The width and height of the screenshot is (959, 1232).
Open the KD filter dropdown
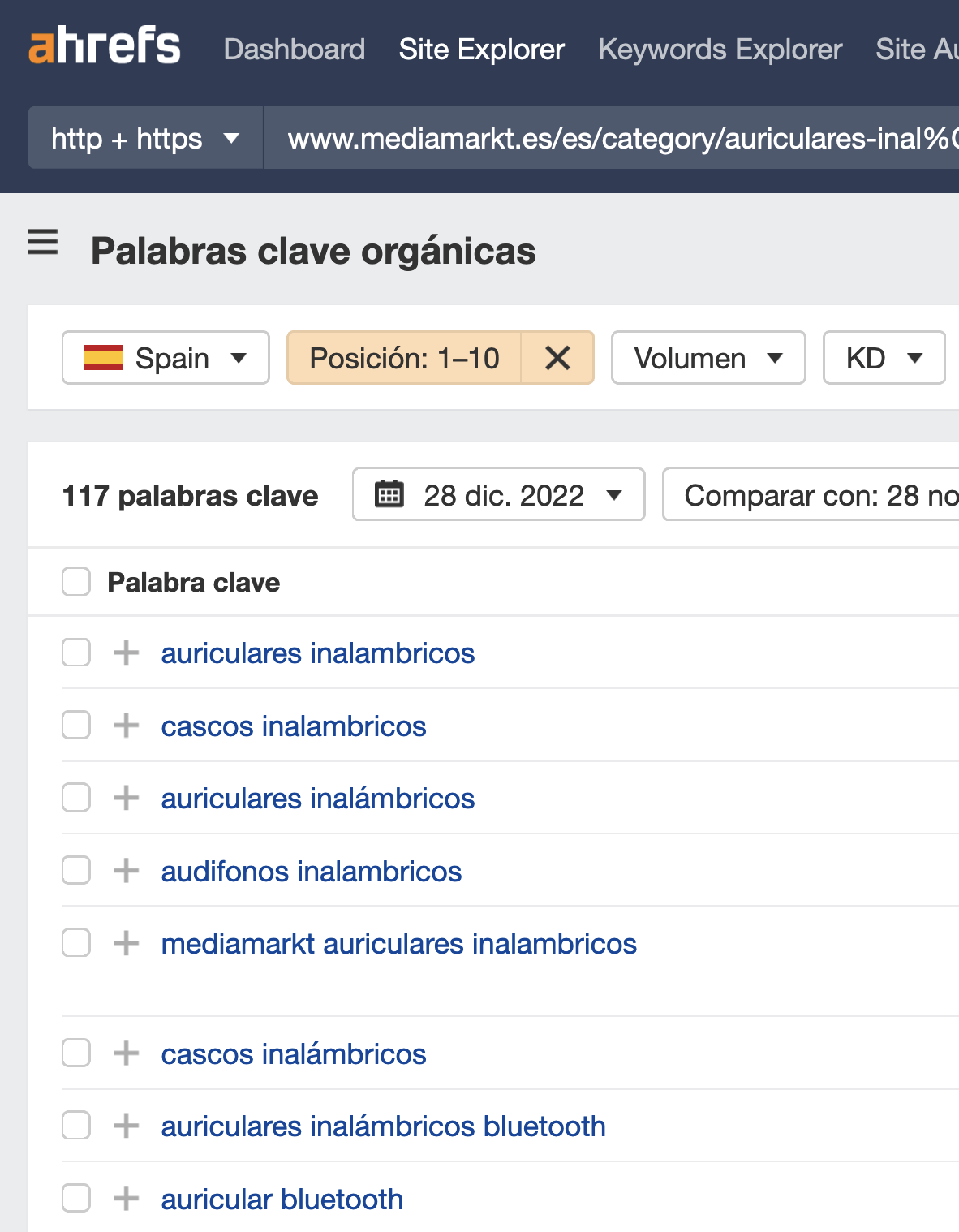coord(884,358)
